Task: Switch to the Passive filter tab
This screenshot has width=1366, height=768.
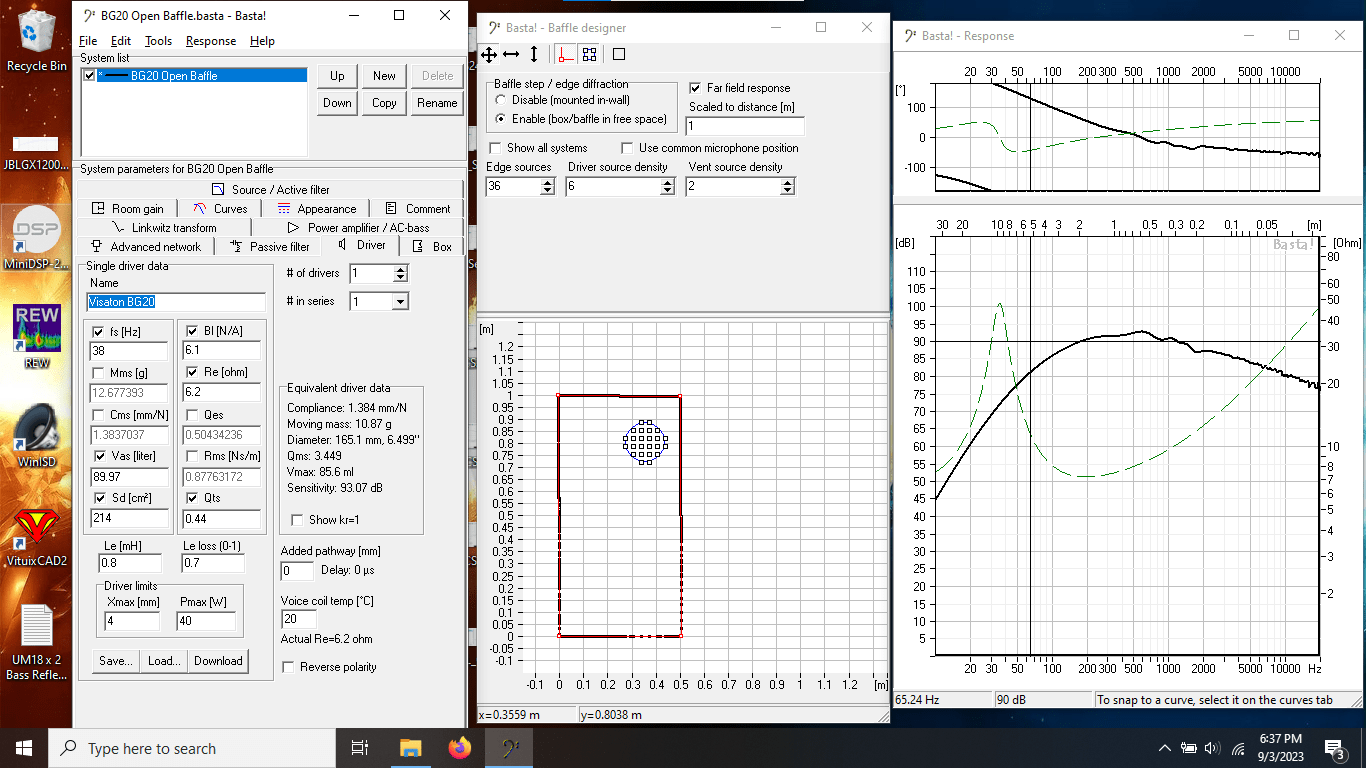Action: click(269, 246)
